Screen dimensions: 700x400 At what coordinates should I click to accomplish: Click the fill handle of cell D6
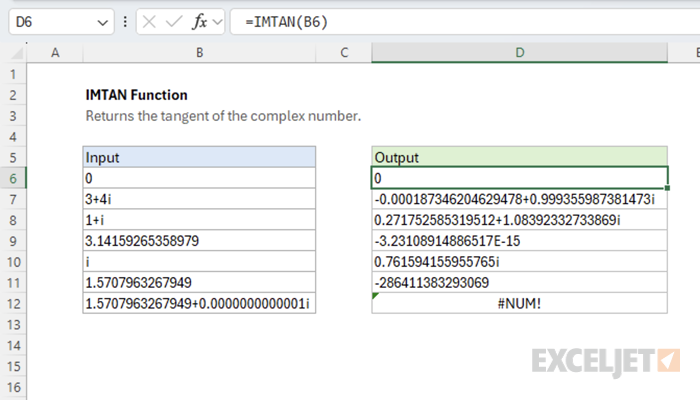click(x=667, y=188)
